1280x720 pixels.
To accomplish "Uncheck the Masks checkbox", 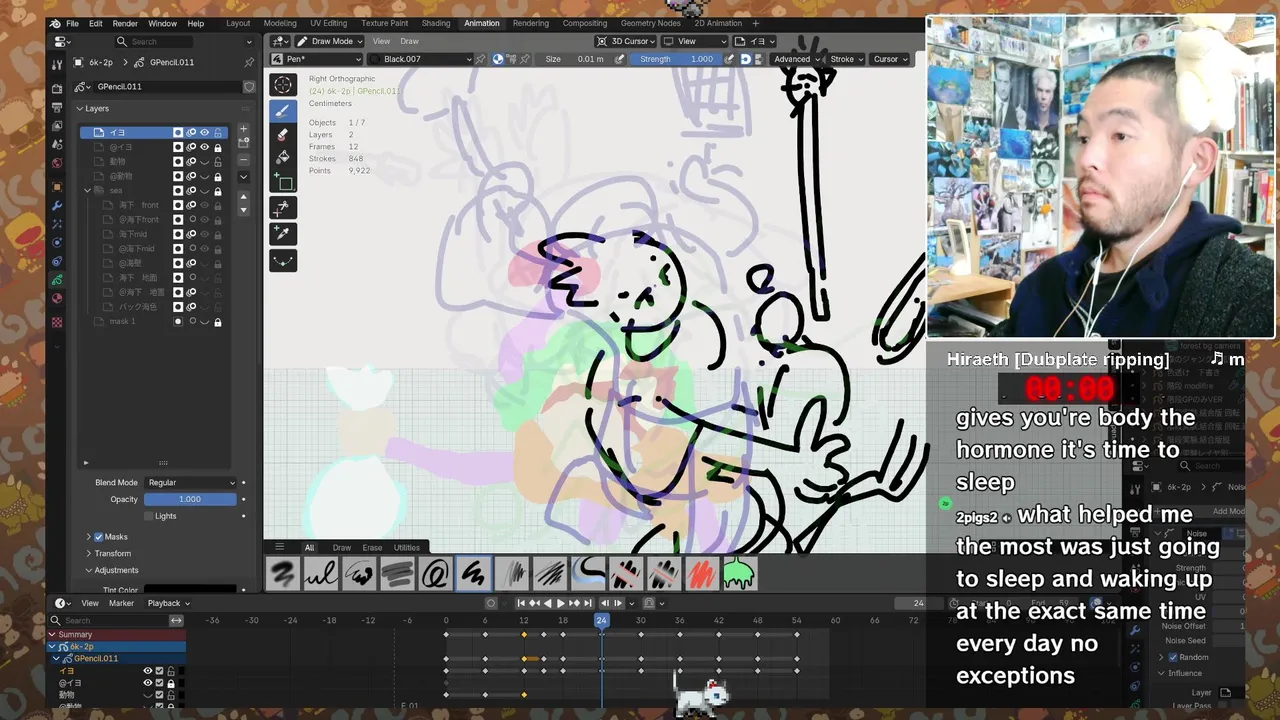I will tap(98, 537).
